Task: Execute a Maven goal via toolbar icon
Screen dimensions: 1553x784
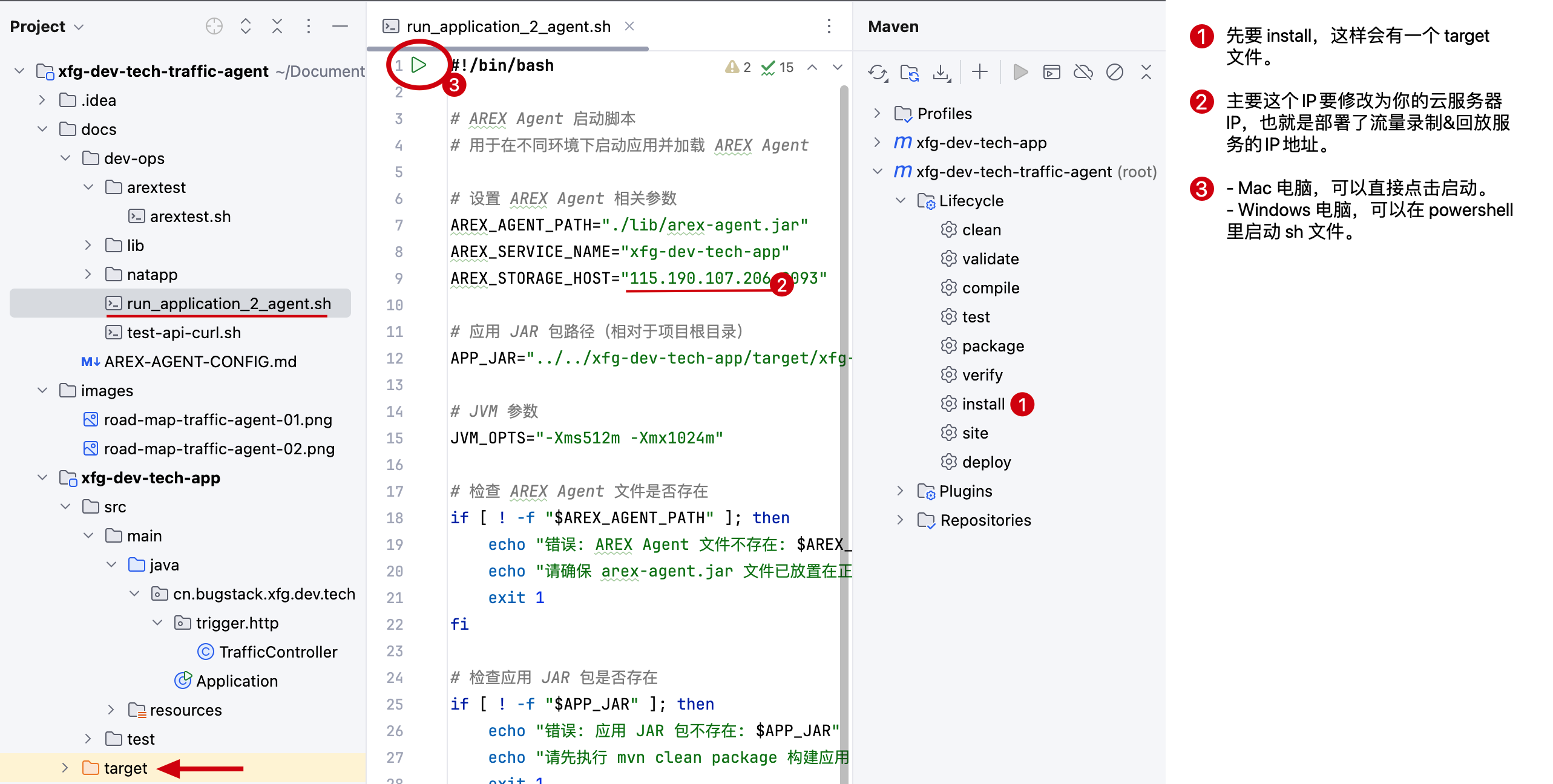Action: tap(1051, 72)
